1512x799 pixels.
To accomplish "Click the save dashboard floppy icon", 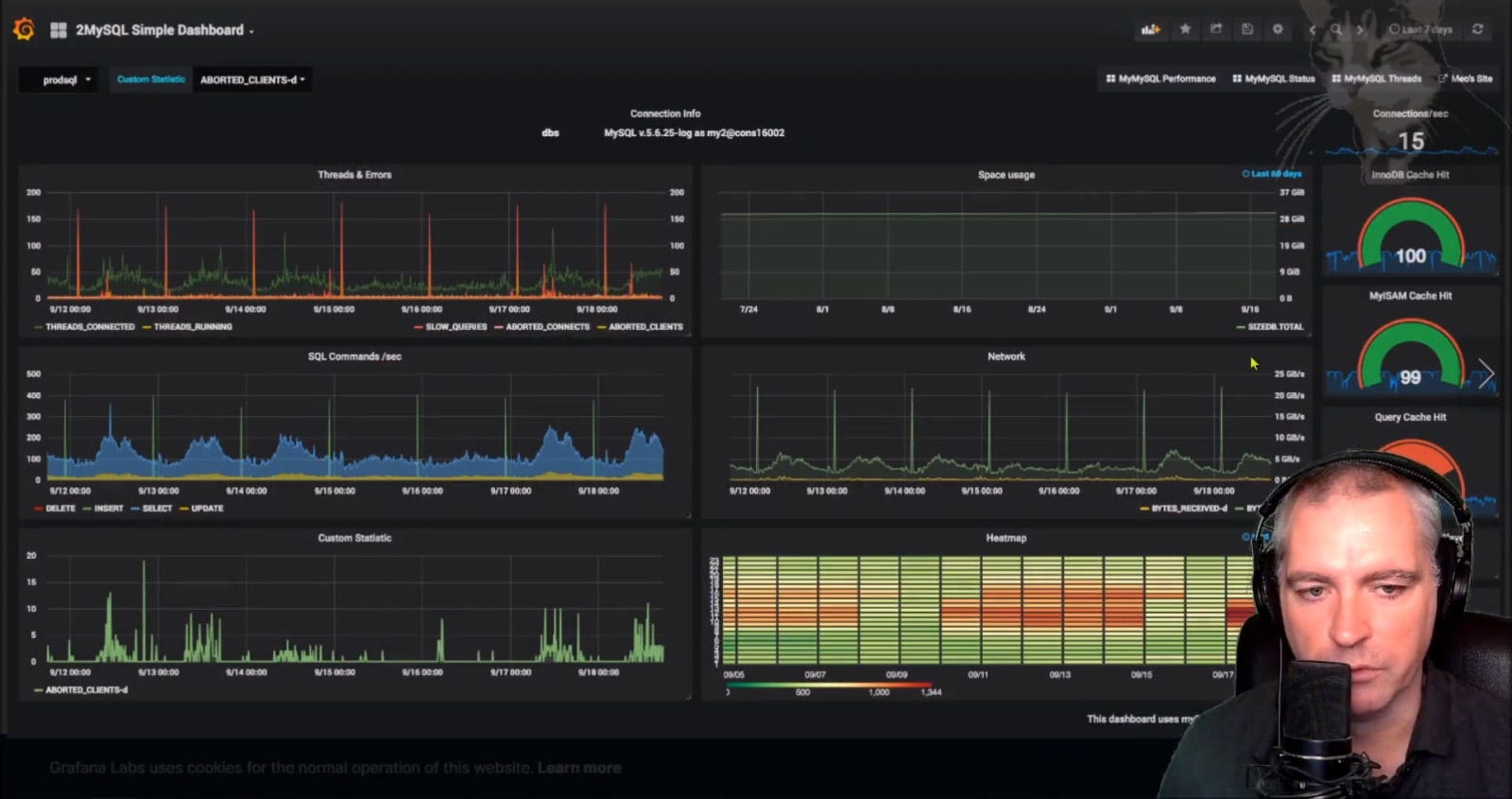I will (x=1247, y=29).
